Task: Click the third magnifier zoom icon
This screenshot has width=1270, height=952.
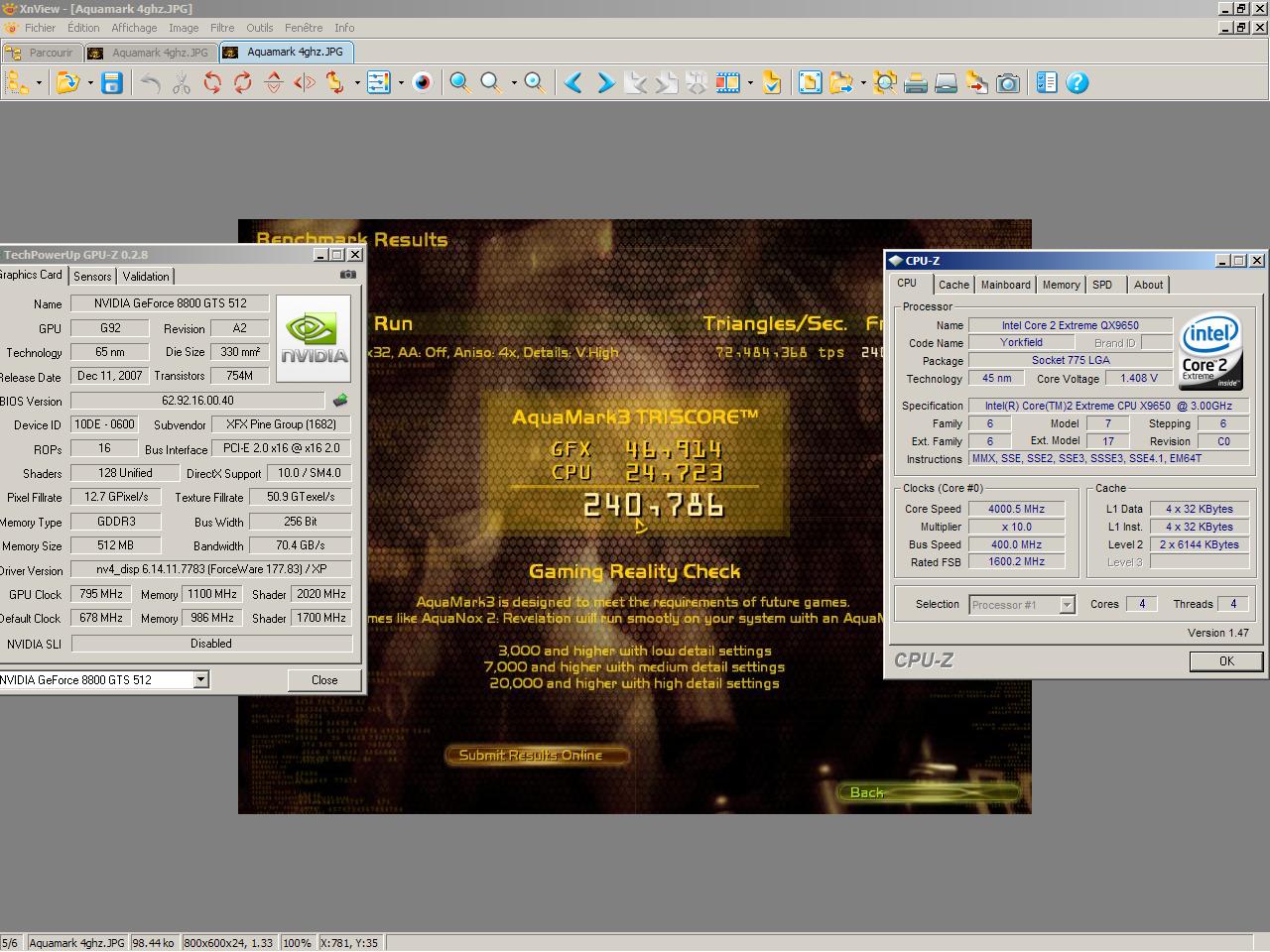Action: (x=535, y=83)
